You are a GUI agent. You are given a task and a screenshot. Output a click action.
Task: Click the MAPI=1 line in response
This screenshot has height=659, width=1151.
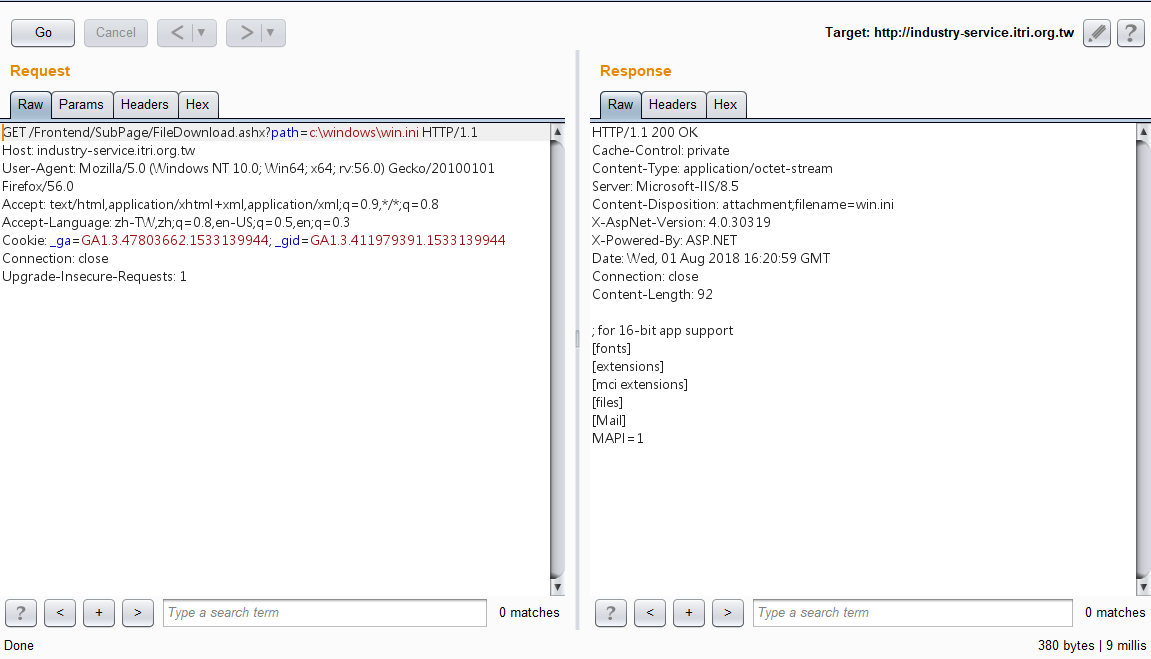coord(617,438)
